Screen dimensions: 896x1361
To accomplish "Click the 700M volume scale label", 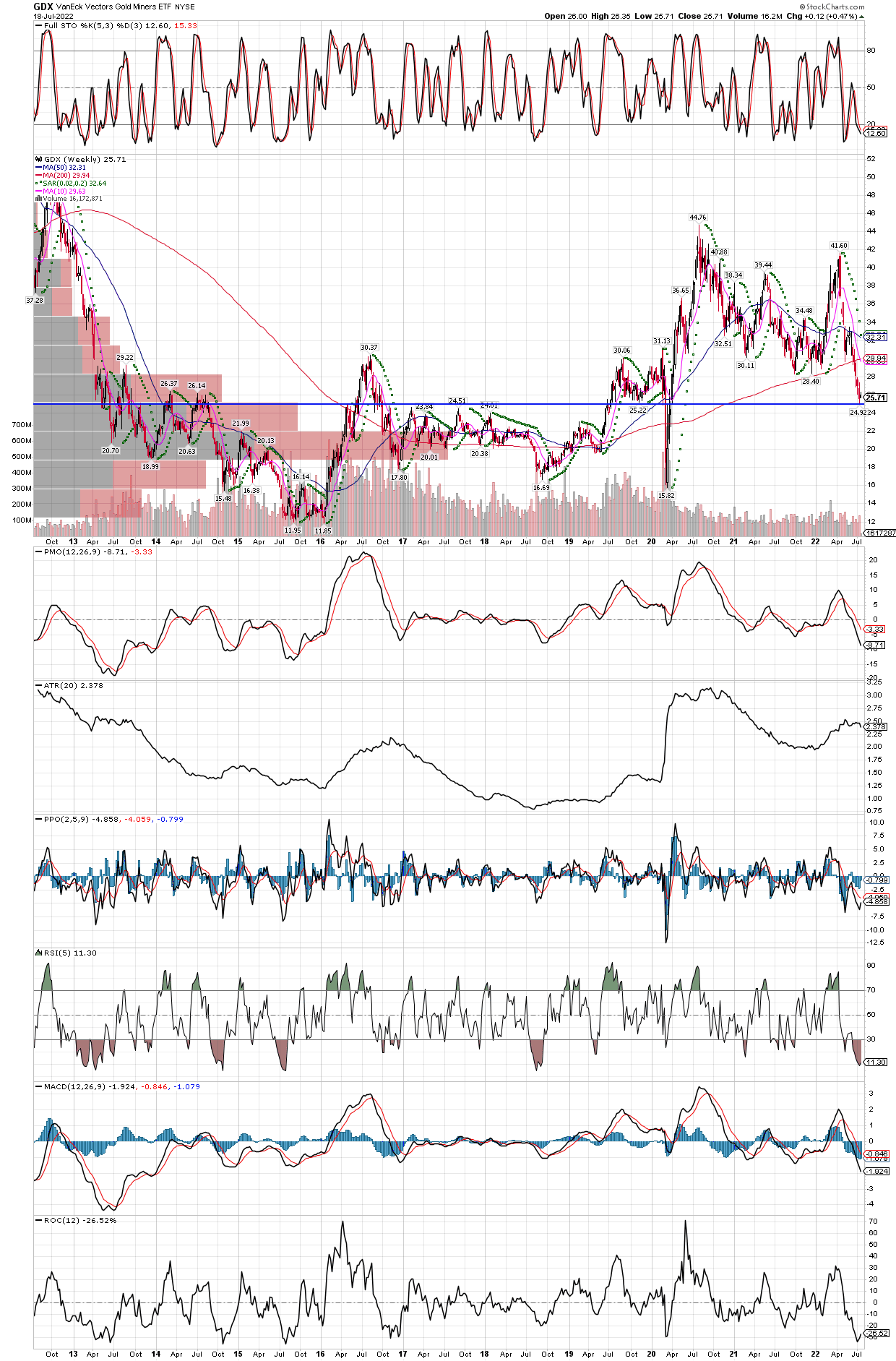I will (x=22, y=425).
